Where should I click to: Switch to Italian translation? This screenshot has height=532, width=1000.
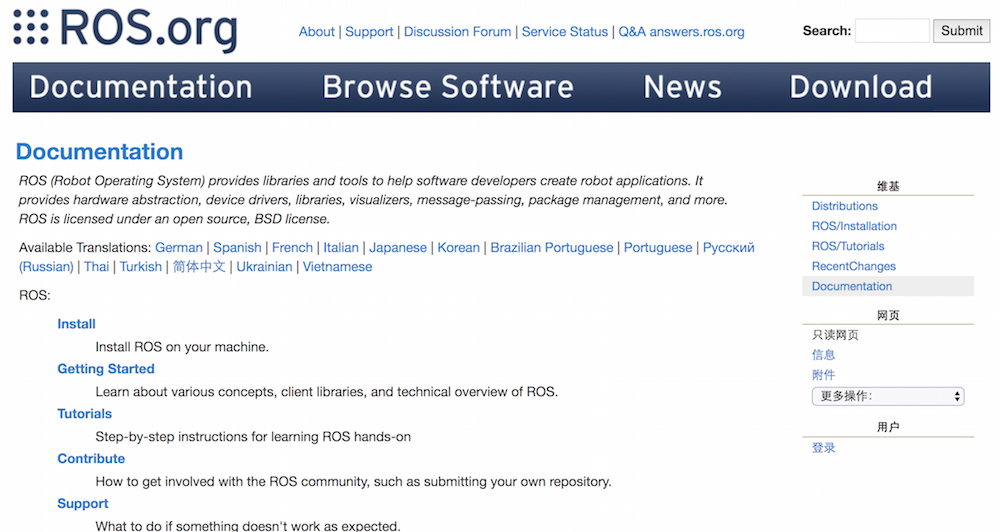pos(341,248)
